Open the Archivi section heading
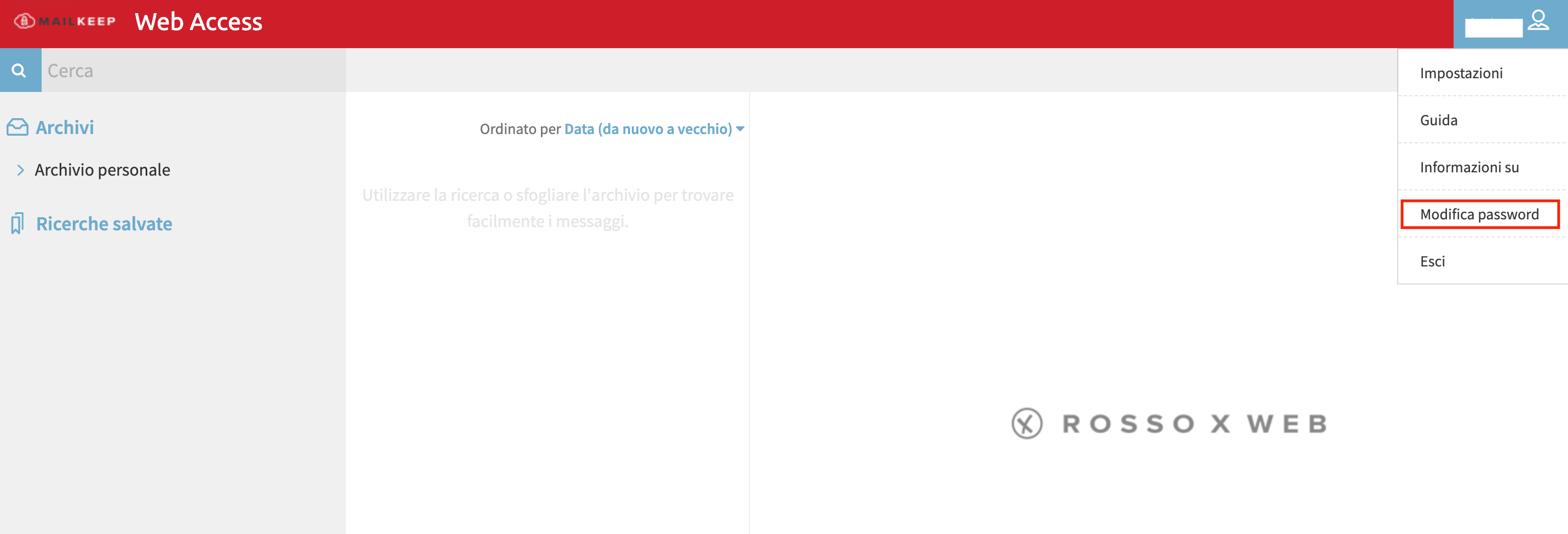The height and width of the screenshot is (534, 1568). tap(65, 127)
